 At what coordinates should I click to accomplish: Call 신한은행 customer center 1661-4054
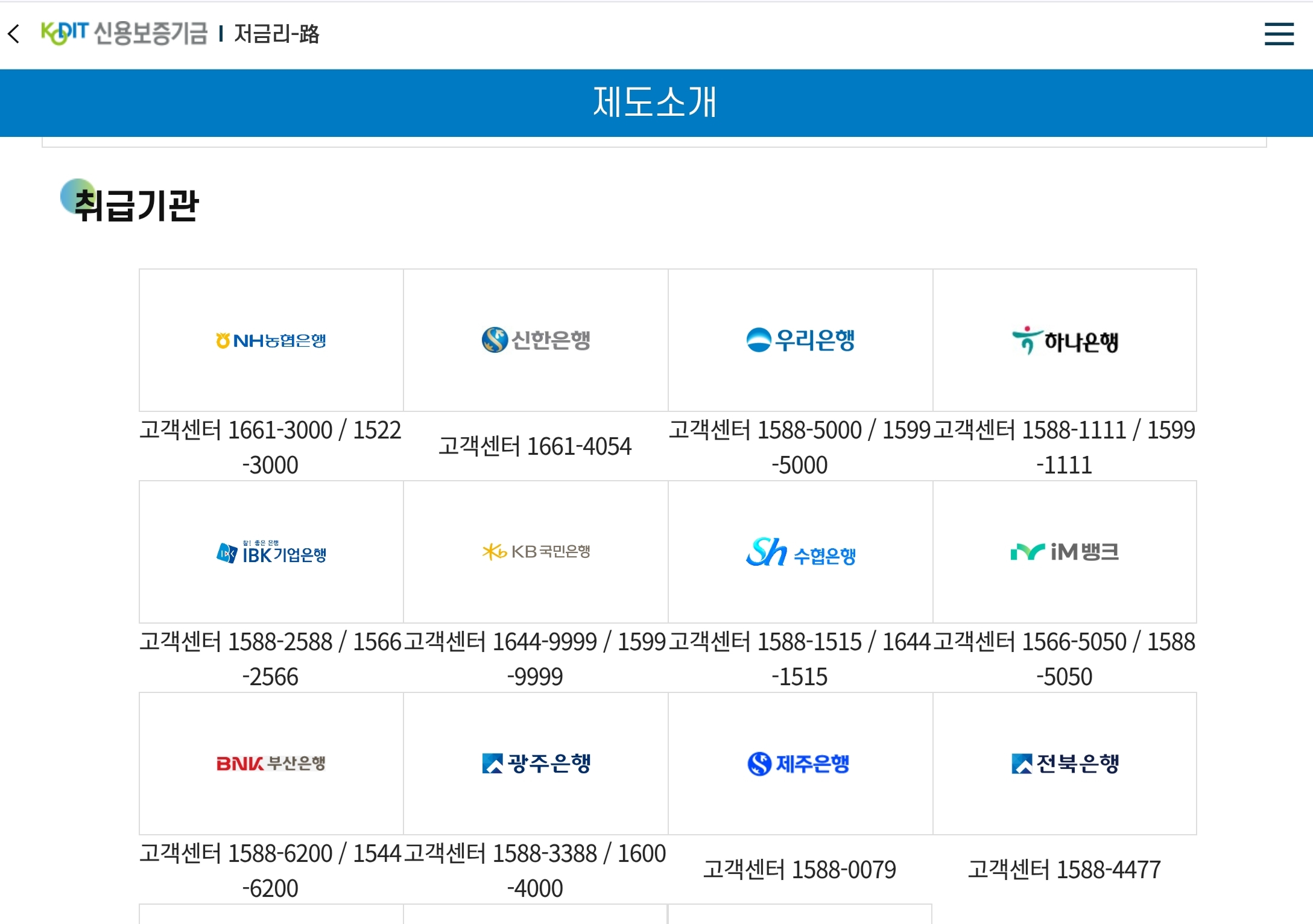click(x=535, y=446)
